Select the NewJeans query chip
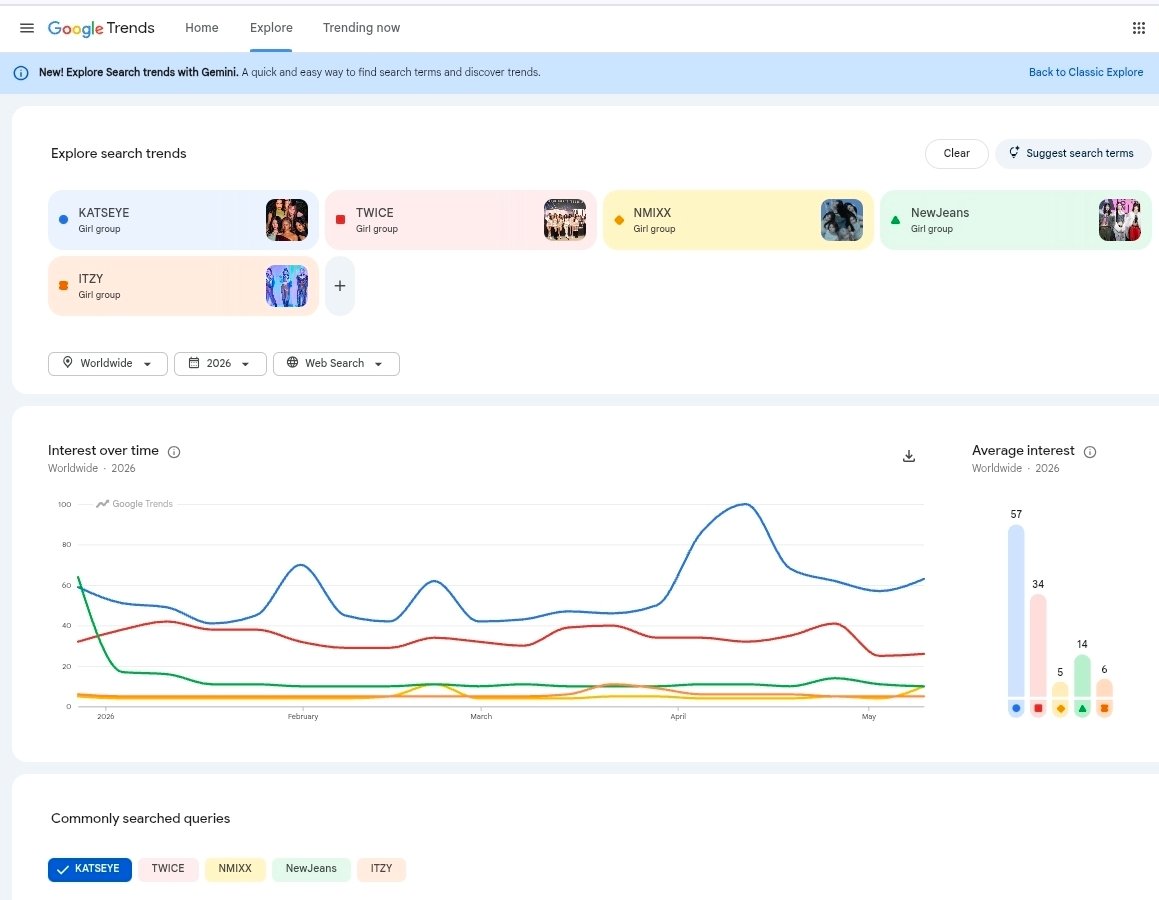 click(311, 869)
